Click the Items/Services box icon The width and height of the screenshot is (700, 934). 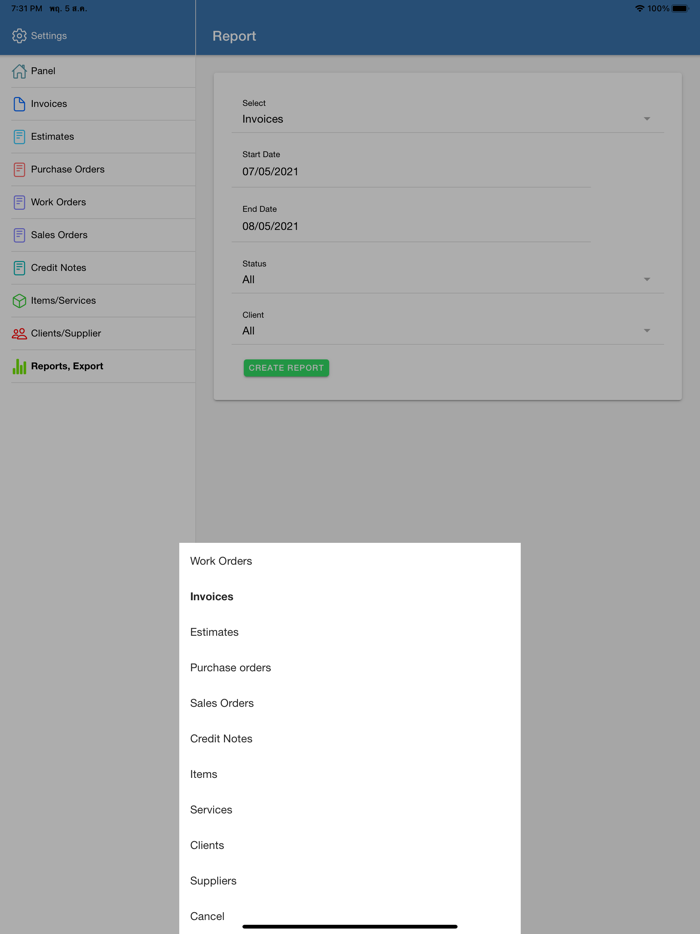click(19, 300)
